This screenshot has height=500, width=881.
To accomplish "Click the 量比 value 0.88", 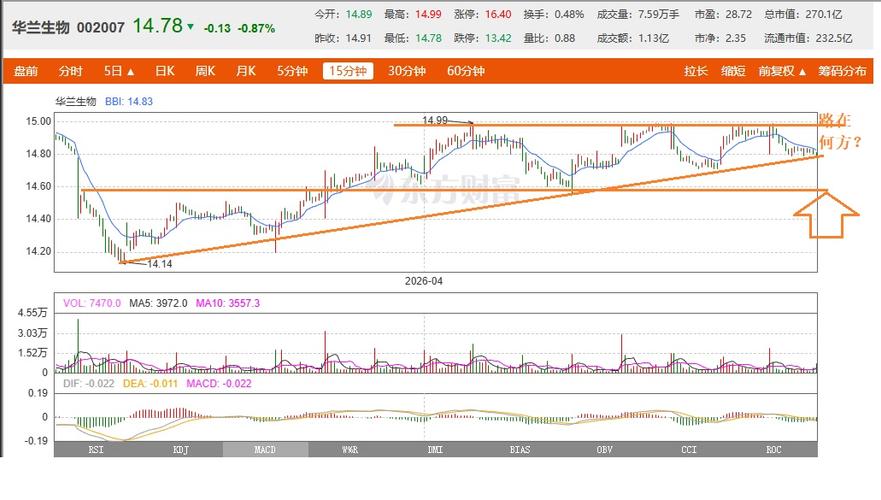I will click(x=565, y=38).
